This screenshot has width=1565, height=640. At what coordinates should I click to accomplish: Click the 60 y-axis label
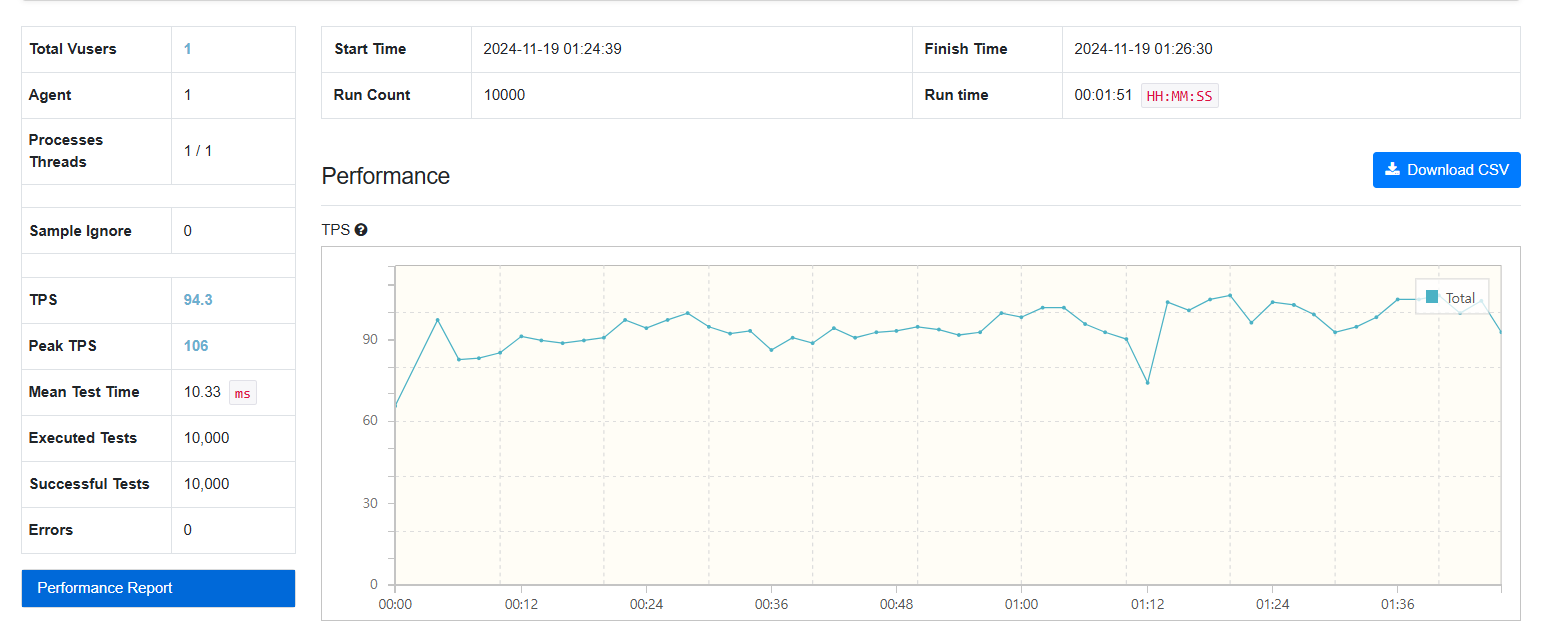click(370, 421)
